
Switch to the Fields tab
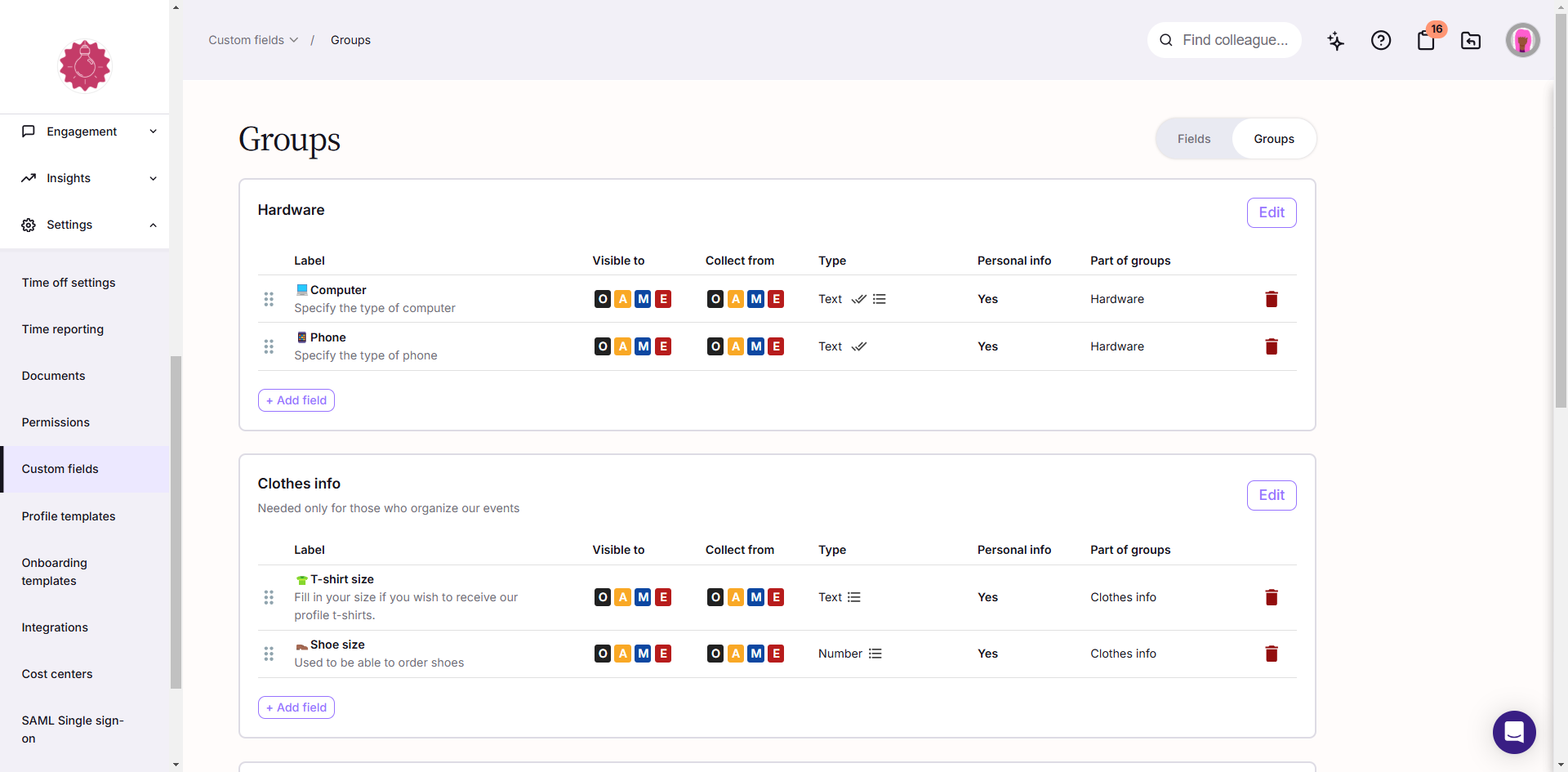(x=1194, y=139)
